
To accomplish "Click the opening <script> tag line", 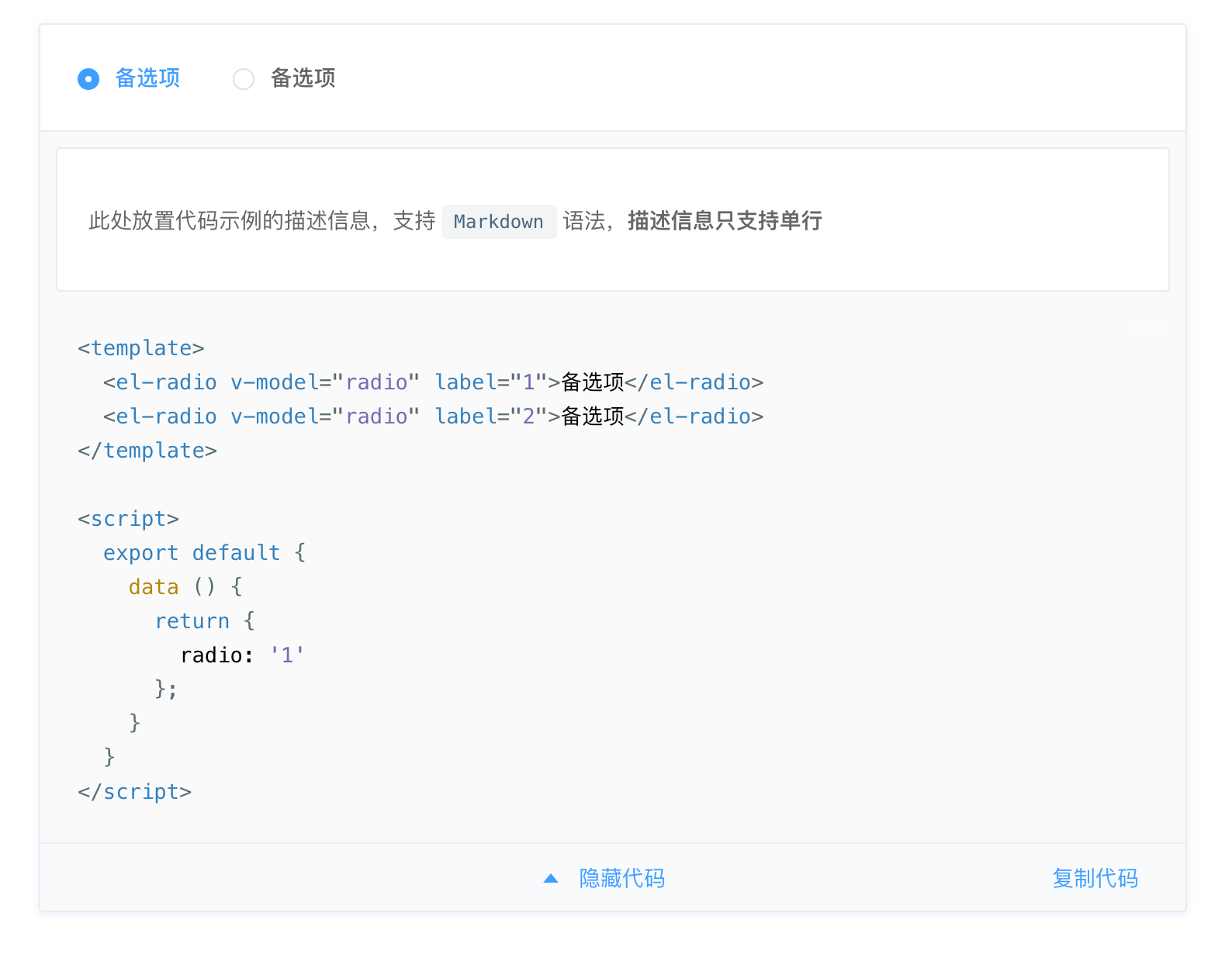I will (129, 519).
